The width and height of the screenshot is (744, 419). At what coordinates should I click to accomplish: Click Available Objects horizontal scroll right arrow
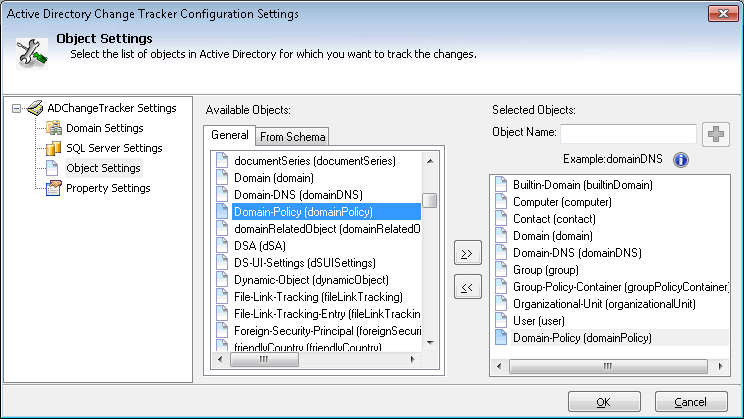(x=412, y=360)
